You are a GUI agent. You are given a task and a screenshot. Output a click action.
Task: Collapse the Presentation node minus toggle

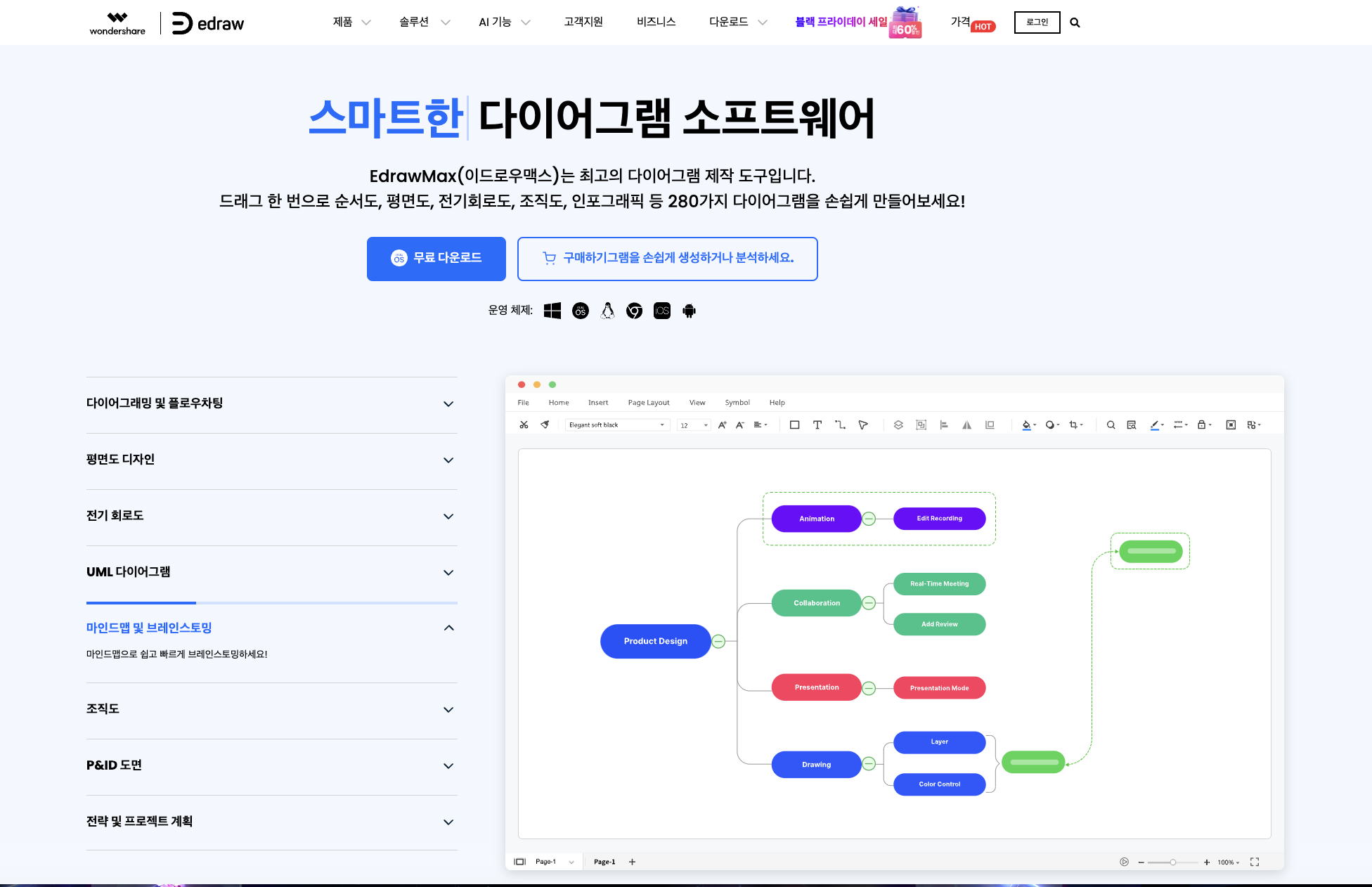point(869,688)
